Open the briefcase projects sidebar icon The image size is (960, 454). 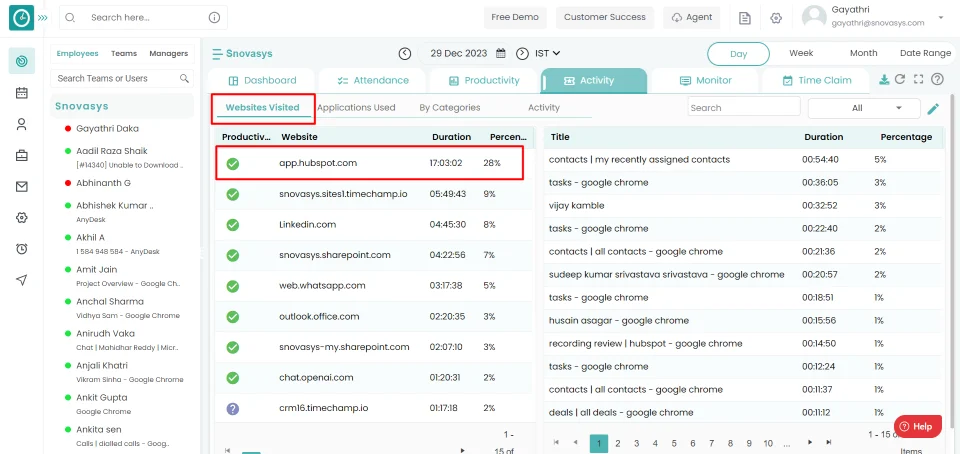[21, 155]
